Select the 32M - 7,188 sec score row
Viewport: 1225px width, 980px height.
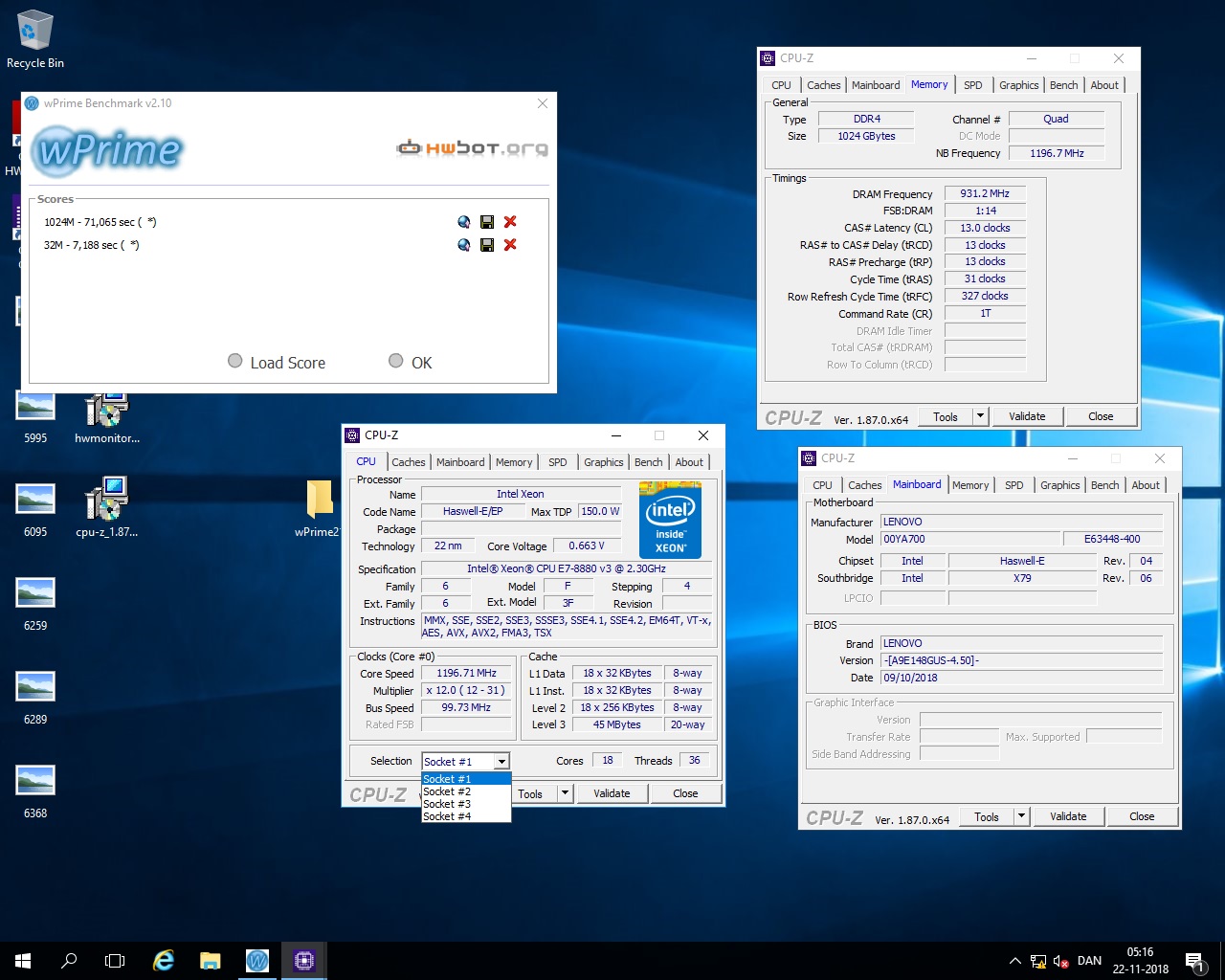pyautogui.click(x=92, y=245)
